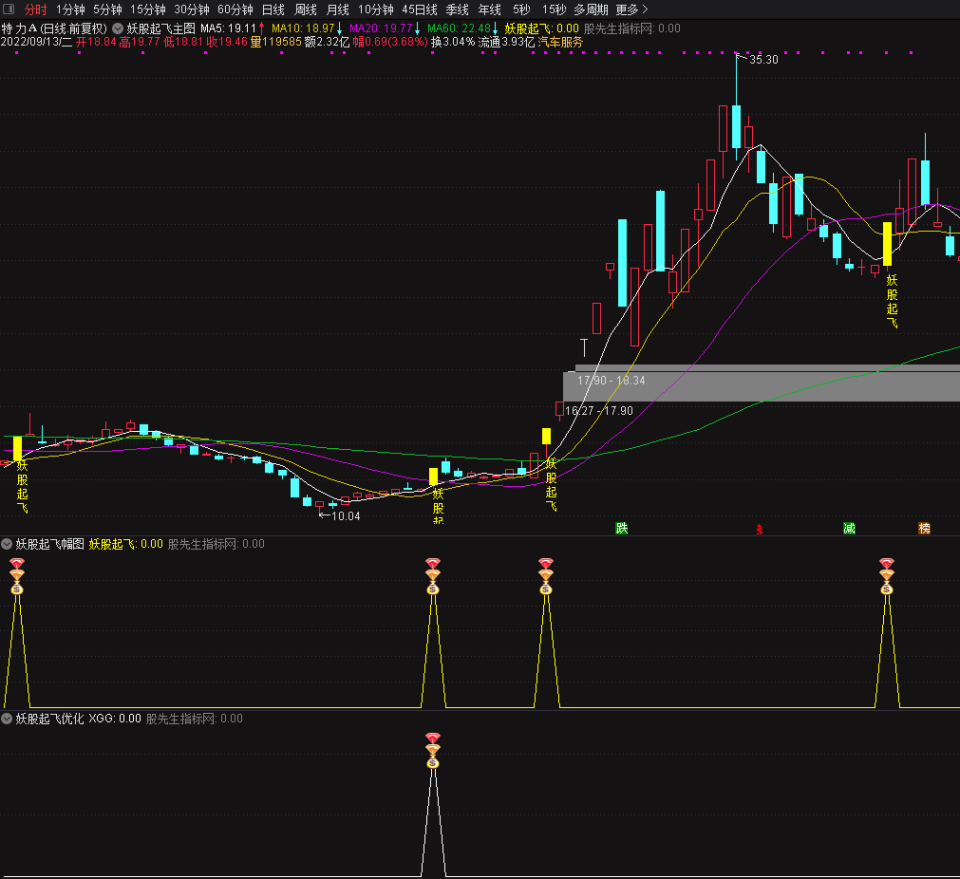The image size is (960, 879).
Task: Select the 60分钟 period tab
Action: [236, 10]
